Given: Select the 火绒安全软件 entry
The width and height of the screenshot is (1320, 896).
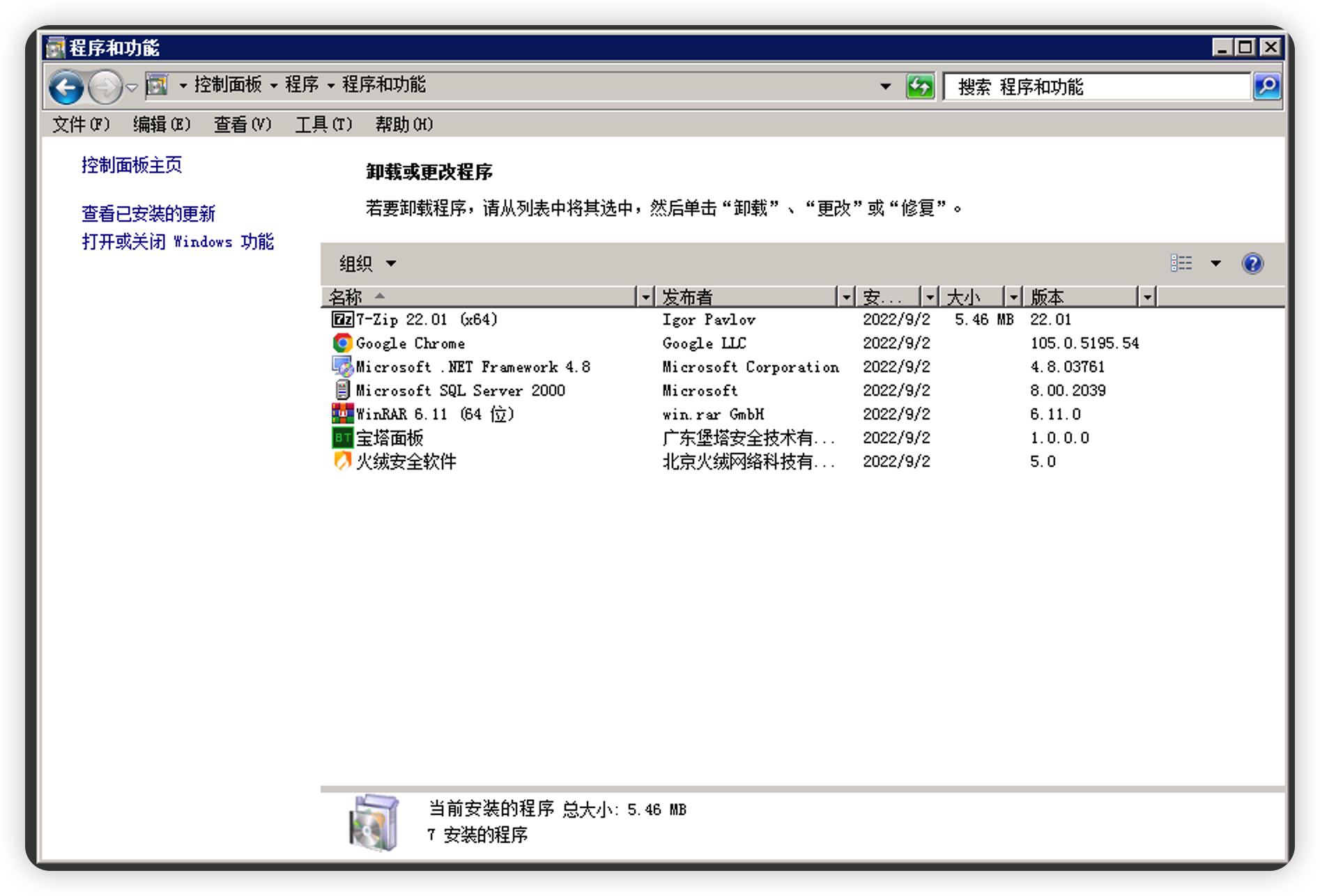Looking at the screenshot, I should click(x=406, y=461).
